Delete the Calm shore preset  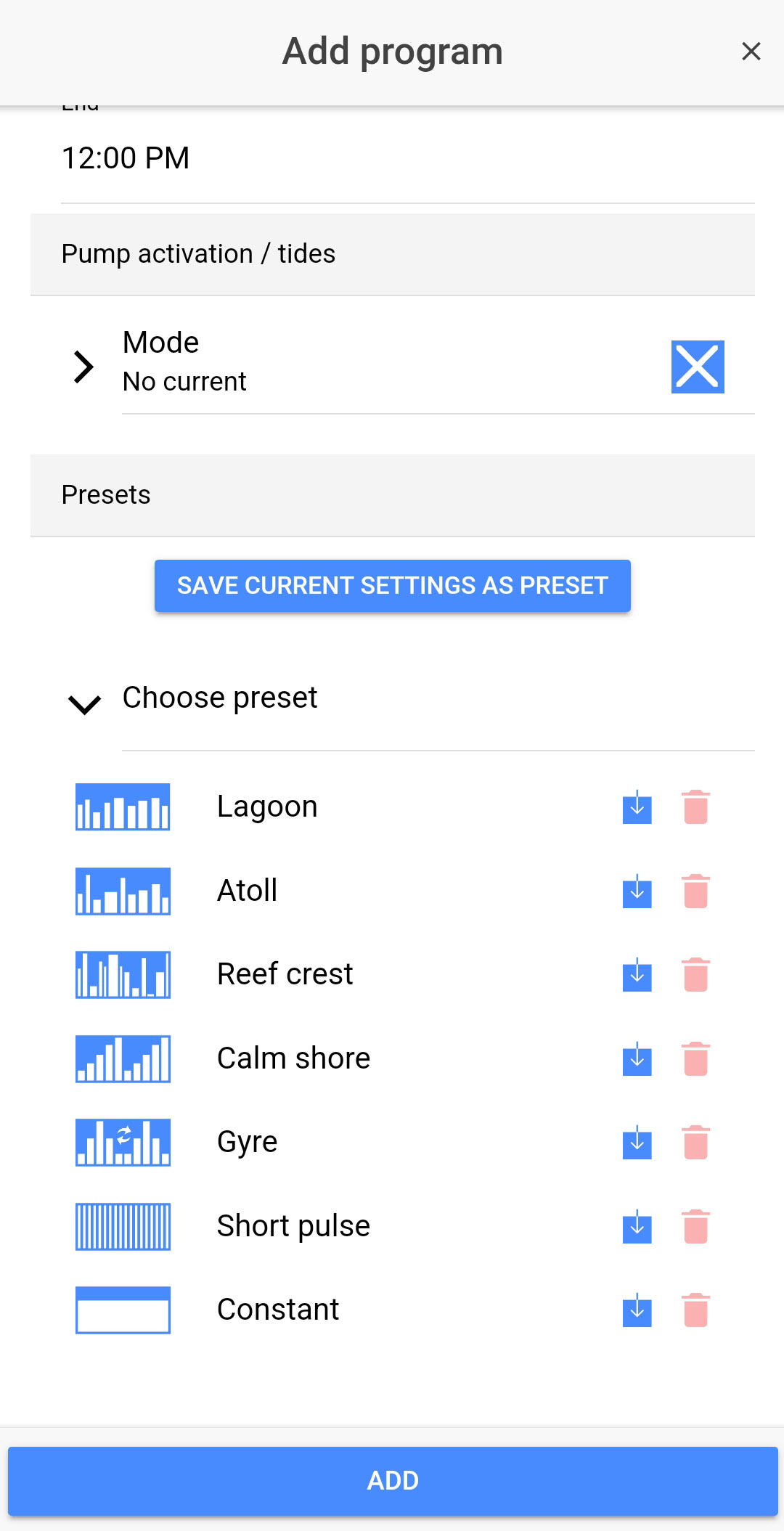(x=695, y=1059)
